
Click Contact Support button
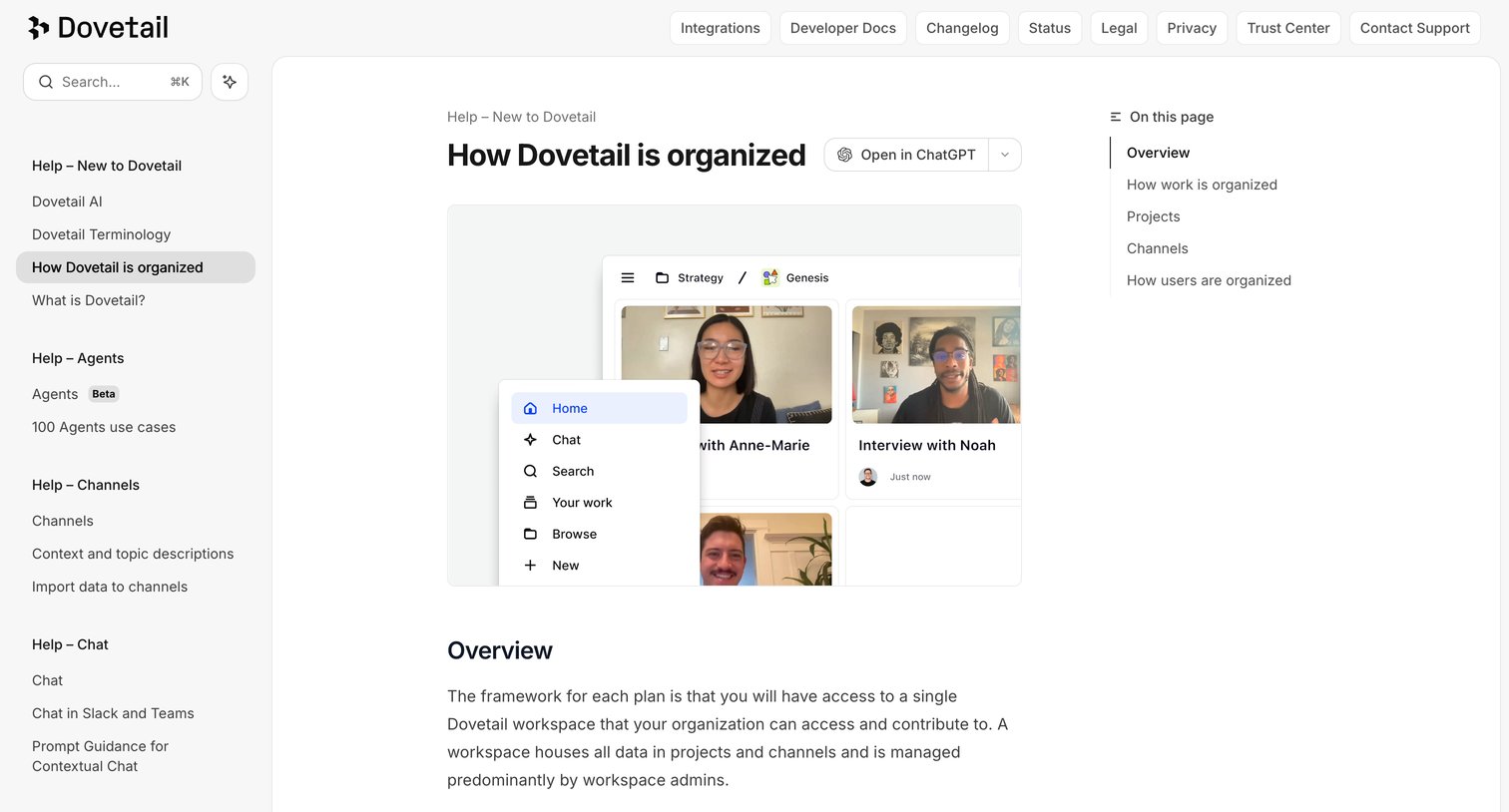pyautogui.click(x=1414, y=28)
